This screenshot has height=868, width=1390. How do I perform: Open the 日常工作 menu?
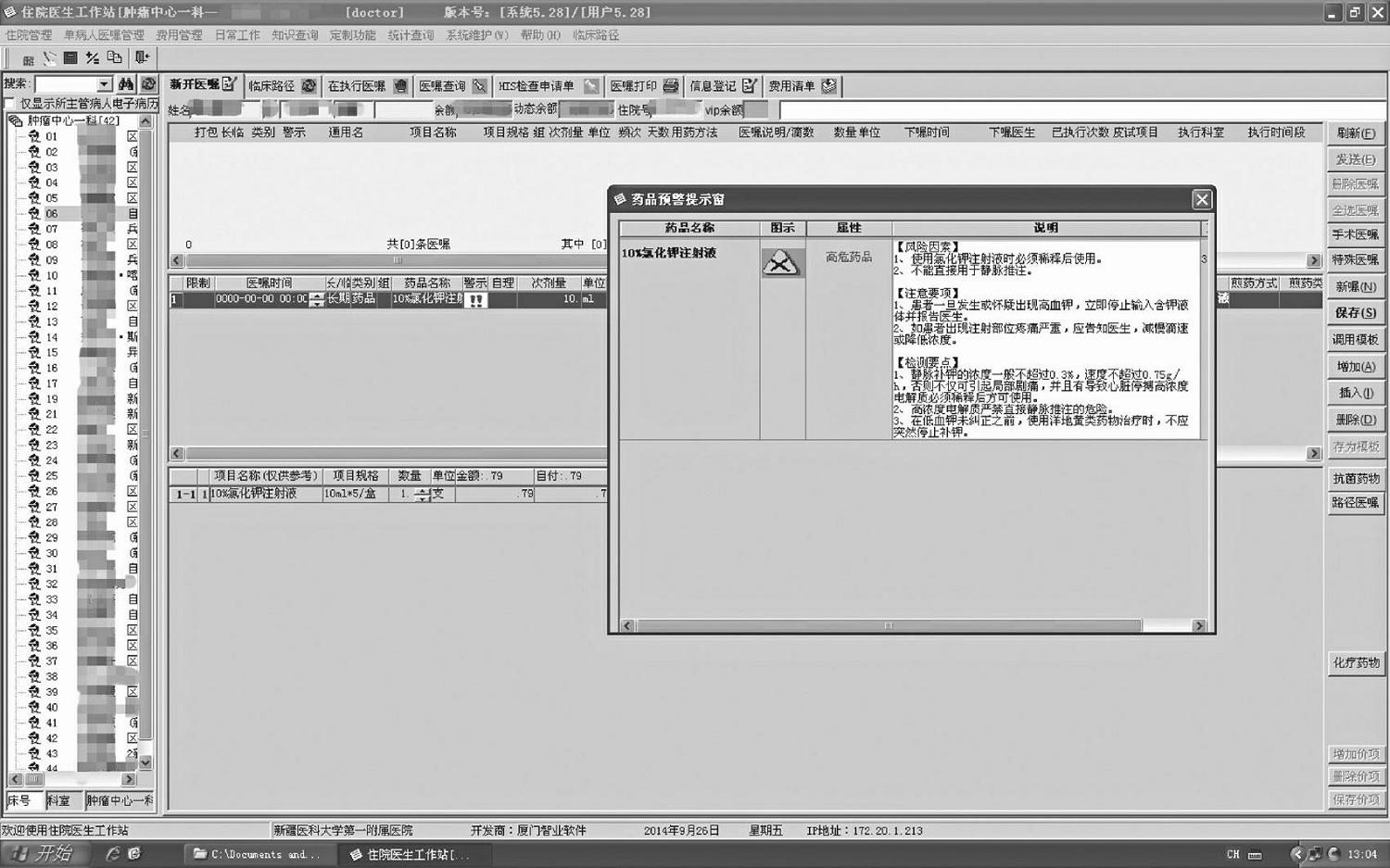237,35
